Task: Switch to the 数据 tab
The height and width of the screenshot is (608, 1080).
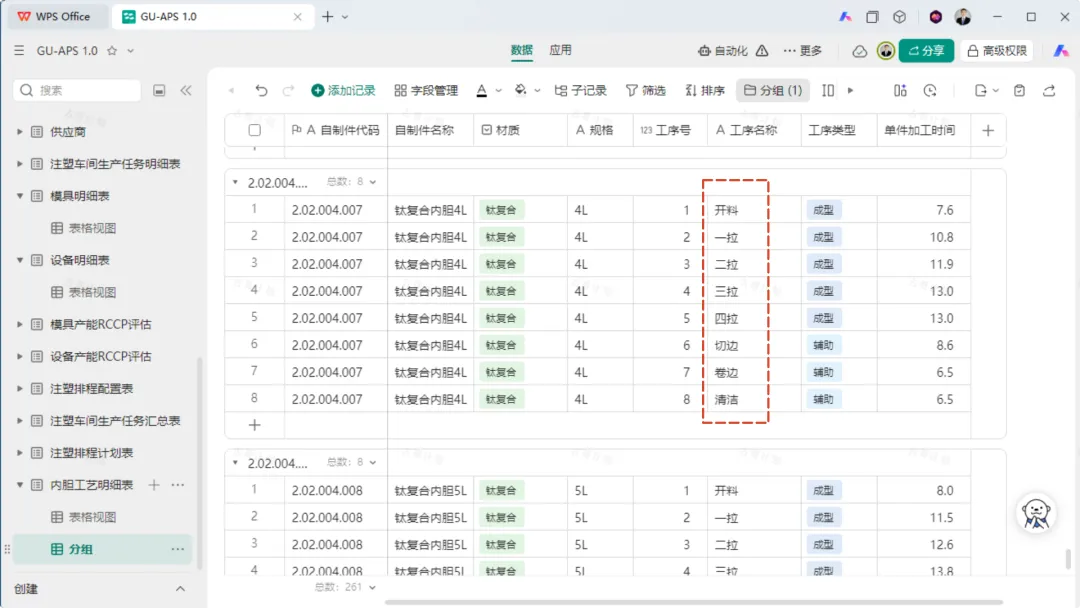Action: click(521, 50)
